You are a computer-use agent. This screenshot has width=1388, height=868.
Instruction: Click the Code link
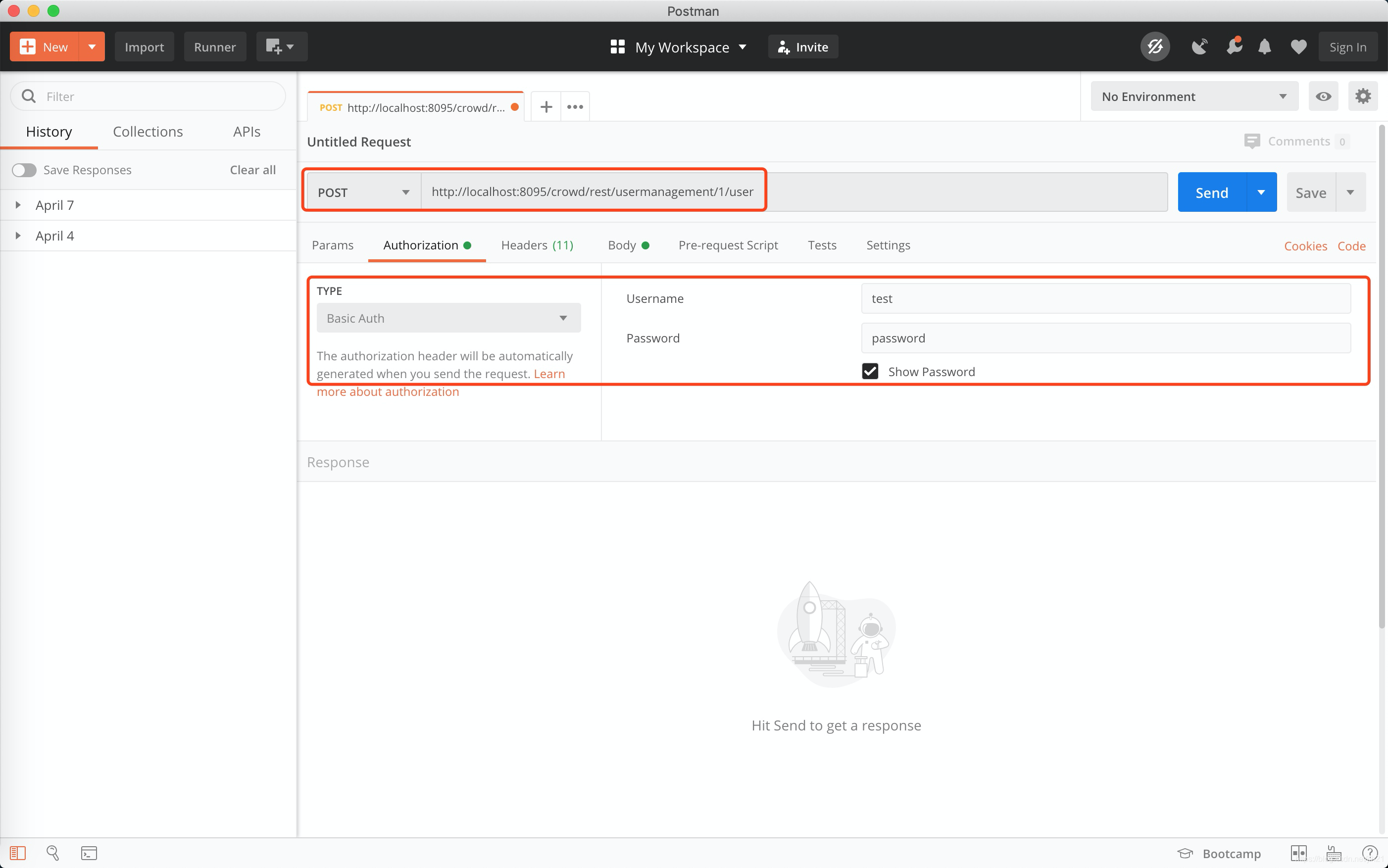point(1351,246)
